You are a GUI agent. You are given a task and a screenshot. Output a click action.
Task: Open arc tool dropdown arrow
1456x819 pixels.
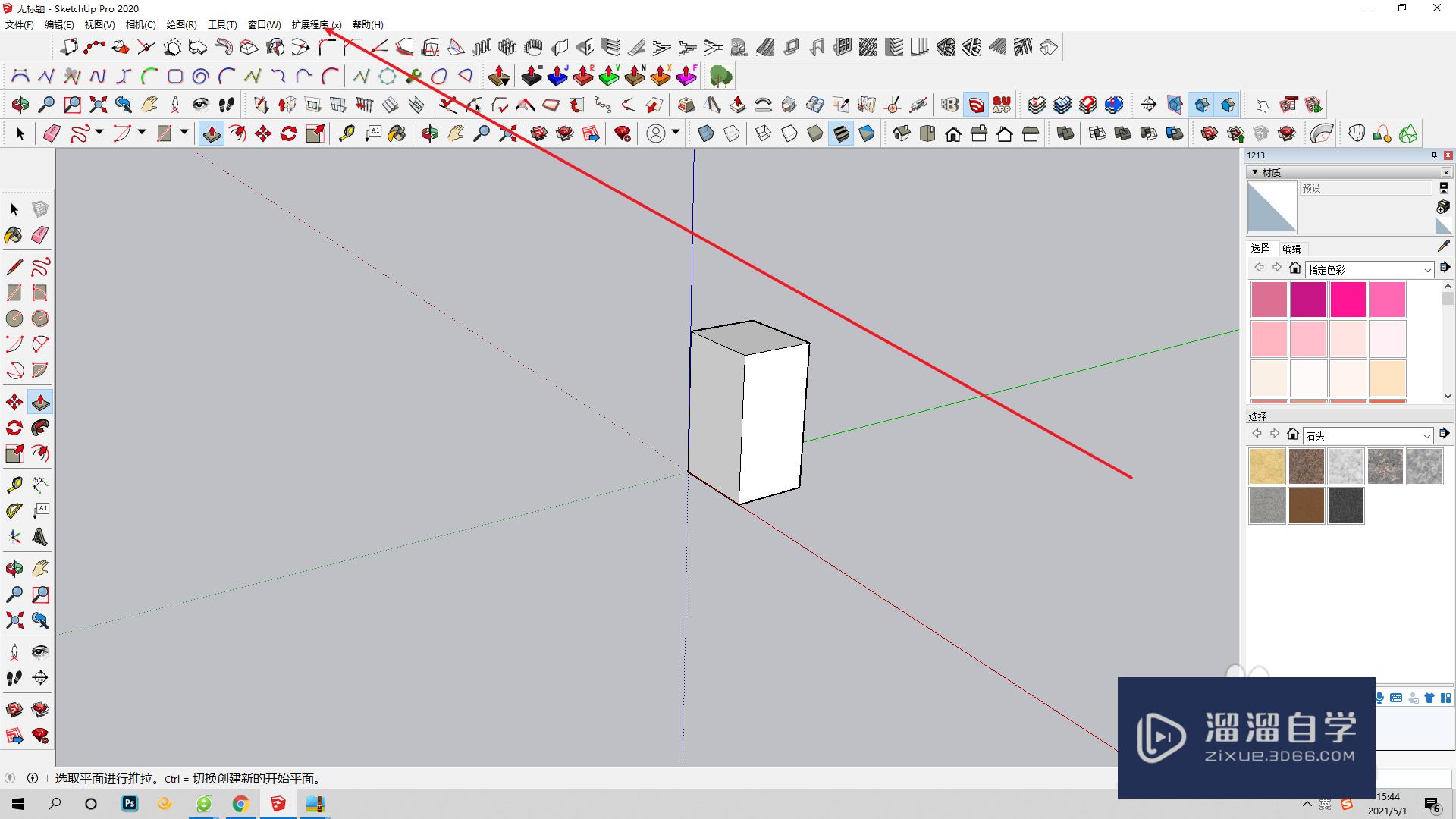point(142,133)
